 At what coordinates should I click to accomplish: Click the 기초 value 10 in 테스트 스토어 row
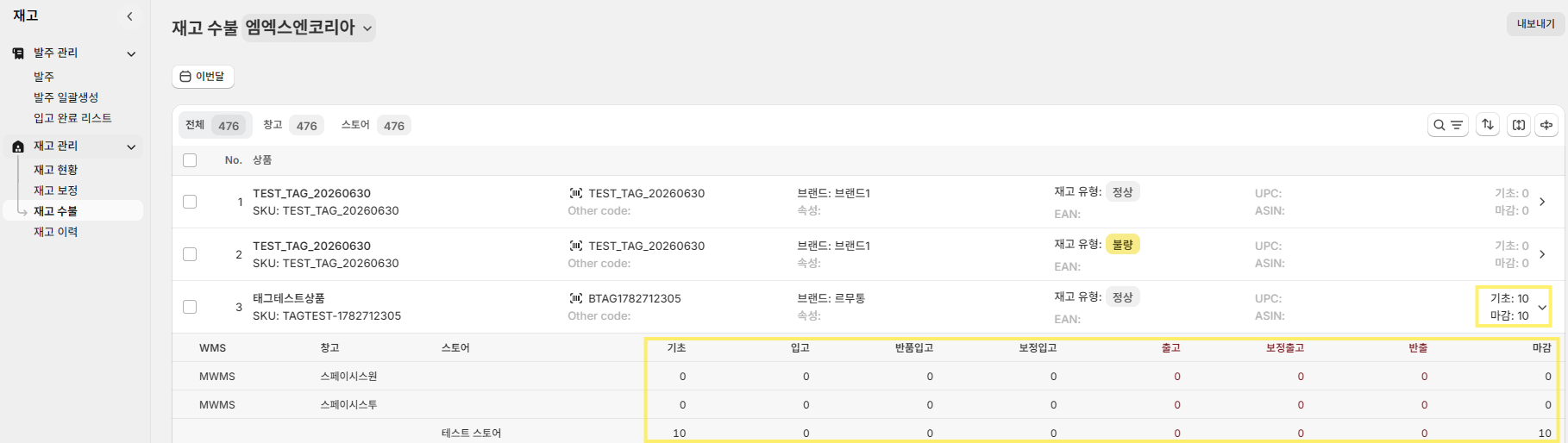(680, 434)
